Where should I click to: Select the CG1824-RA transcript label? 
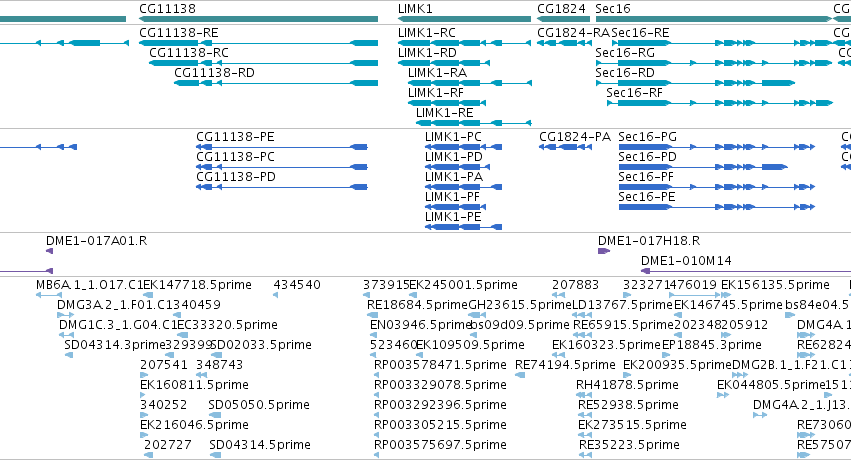[574, 33]
